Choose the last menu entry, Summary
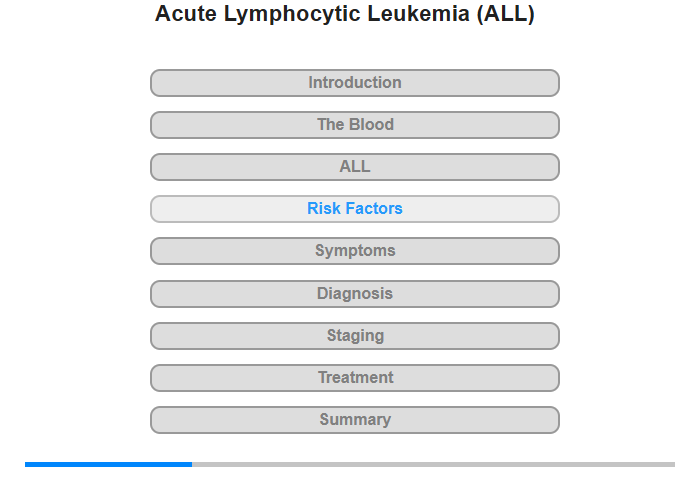The image size is (700, 480). coord(355,420)
